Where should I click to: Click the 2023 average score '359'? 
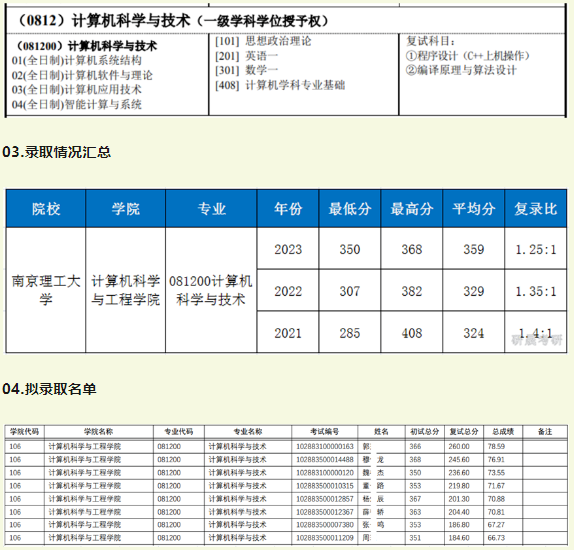pyautogui.click(x=474, y=249)
